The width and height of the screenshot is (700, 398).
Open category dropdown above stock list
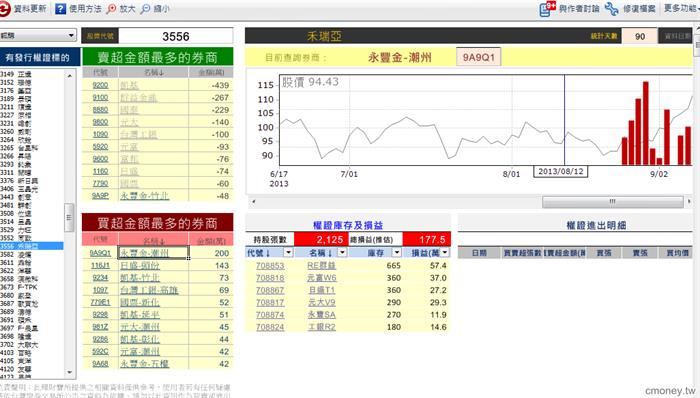pos(38,35)
